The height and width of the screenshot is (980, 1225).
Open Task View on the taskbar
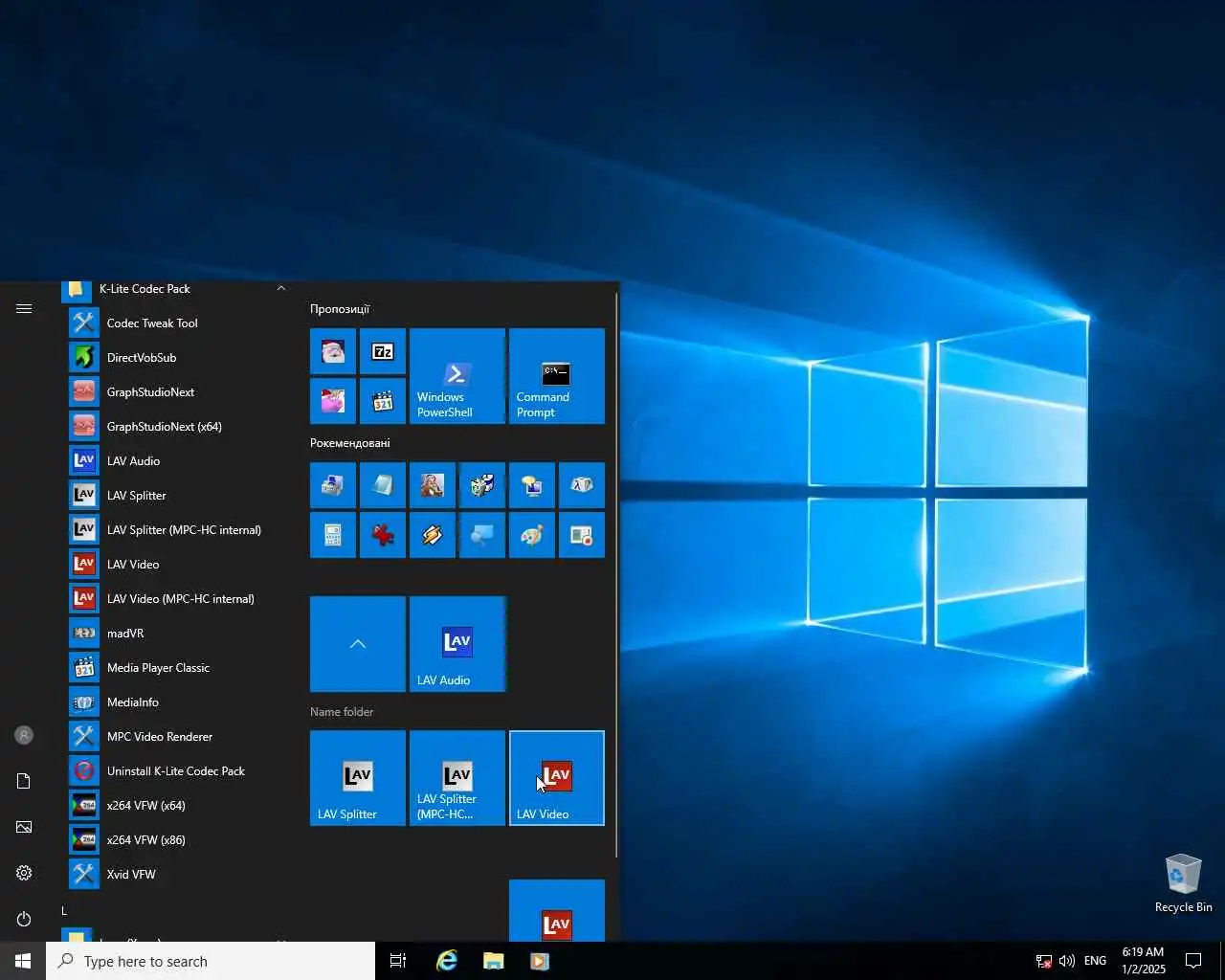click(x=398, y=961)
